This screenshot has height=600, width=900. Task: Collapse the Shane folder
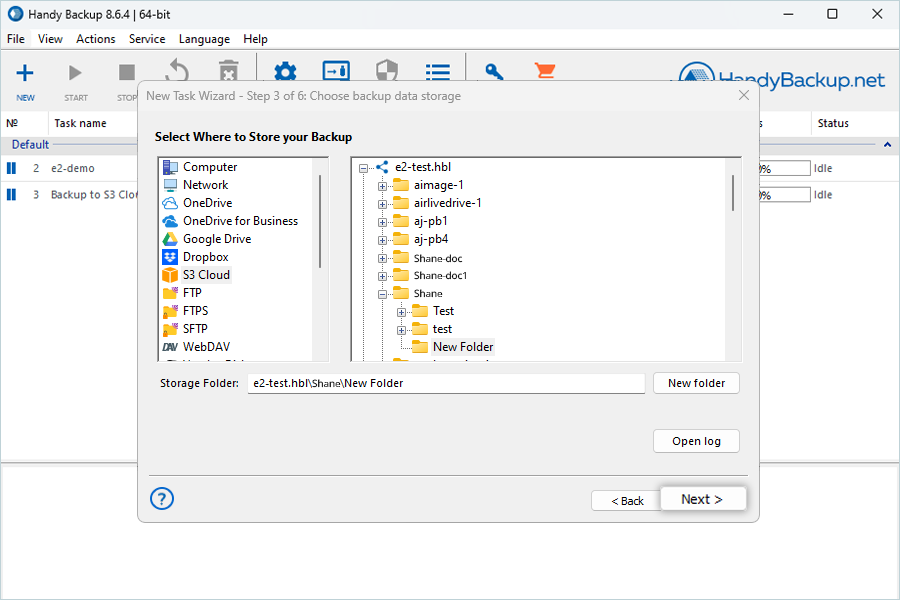(382, 294)
